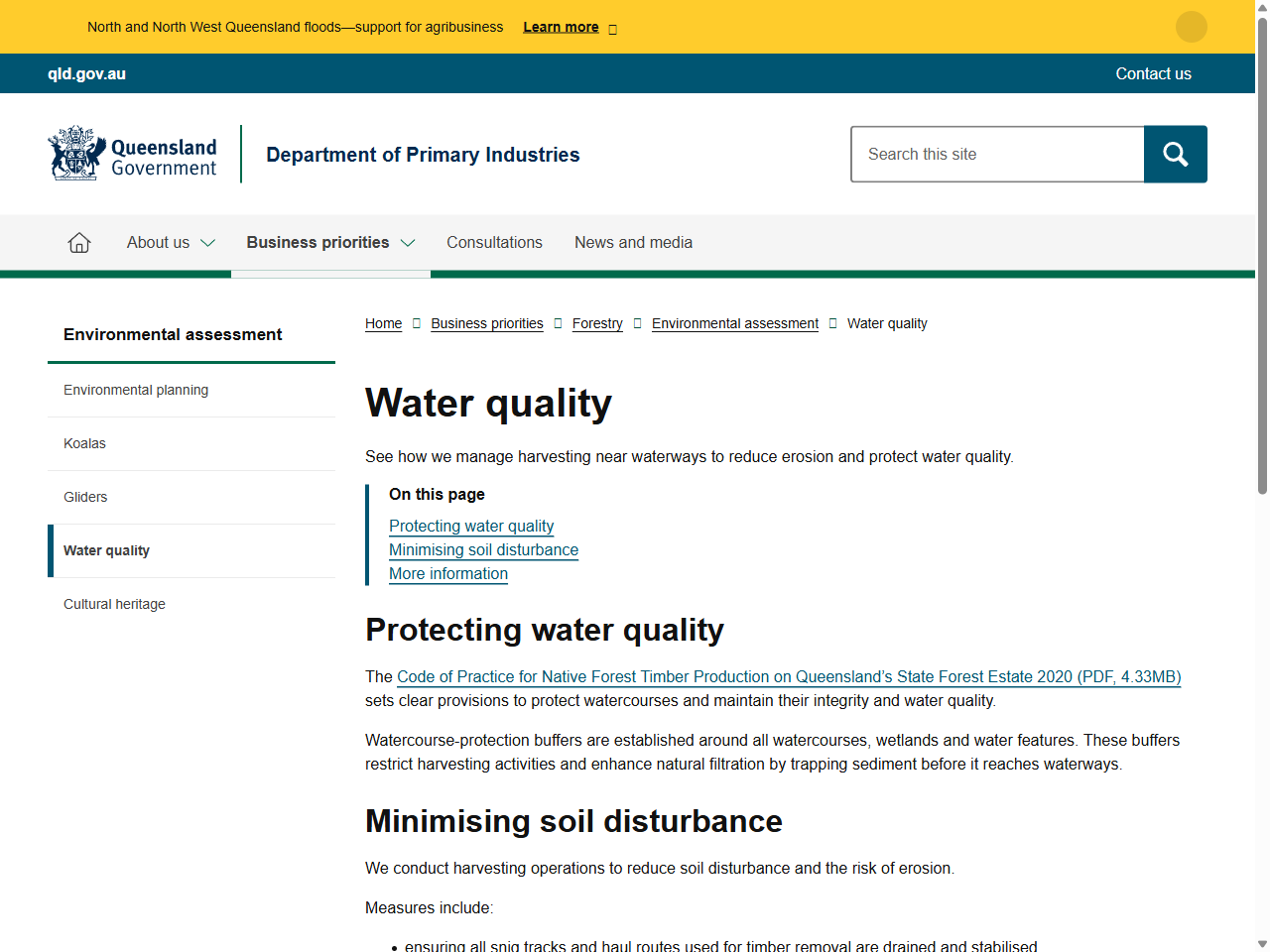1270x952 pixels.
Task: Open the Code of Practice PDF link
Action: tap(789, 676)
